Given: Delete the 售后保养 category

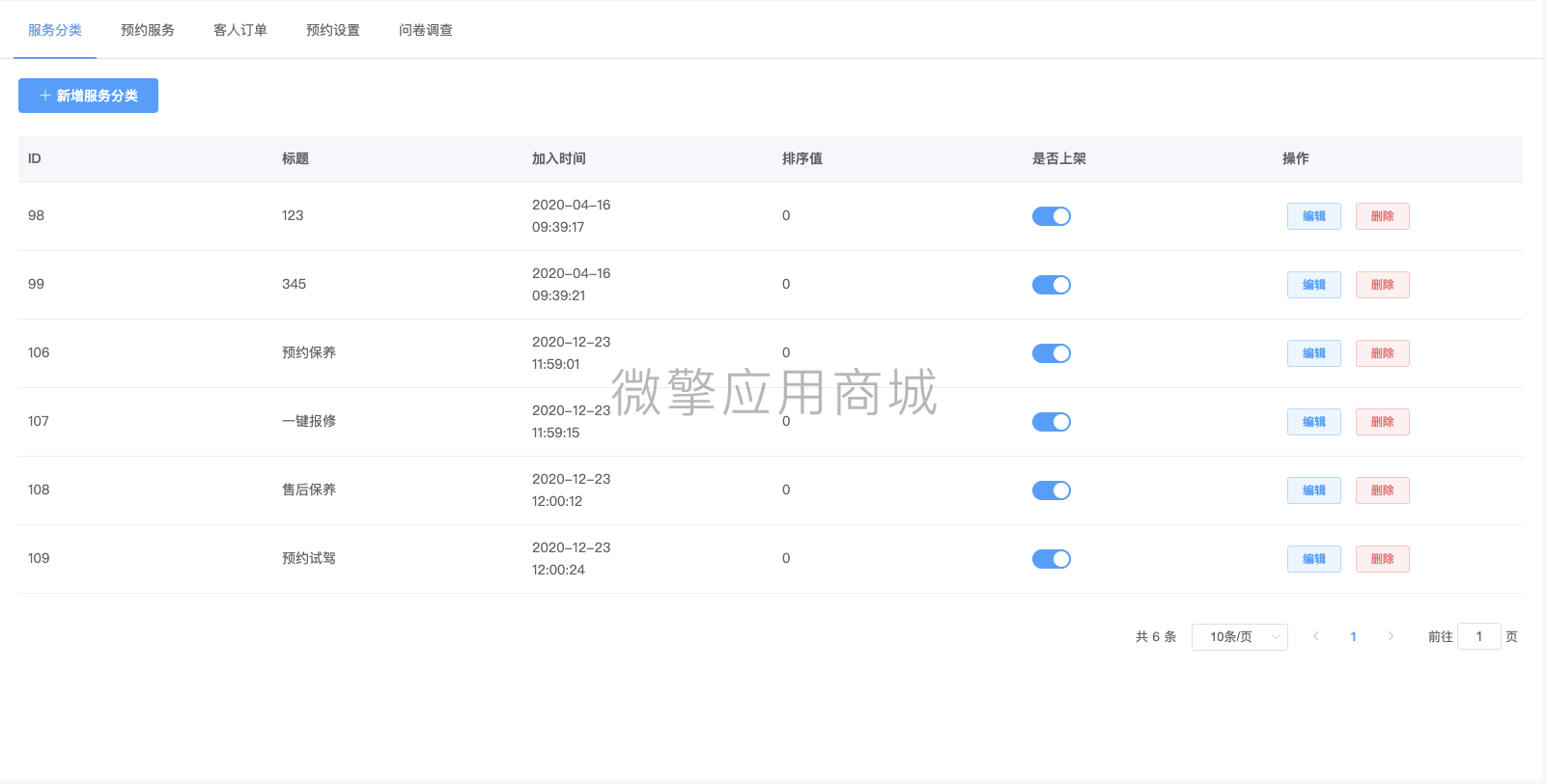Looking at the screenshot, I should tap(1383, 490).
